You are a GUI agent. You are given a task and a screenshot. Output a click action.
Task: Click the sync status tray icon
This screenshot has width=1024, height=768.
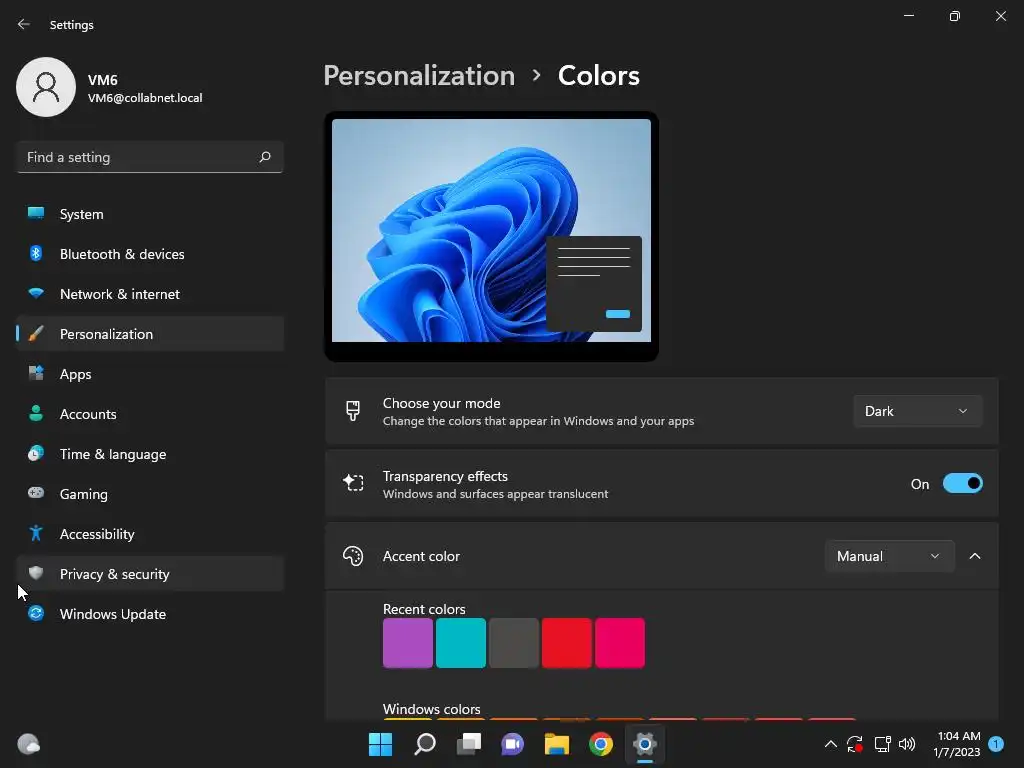(x=854, y=744)
